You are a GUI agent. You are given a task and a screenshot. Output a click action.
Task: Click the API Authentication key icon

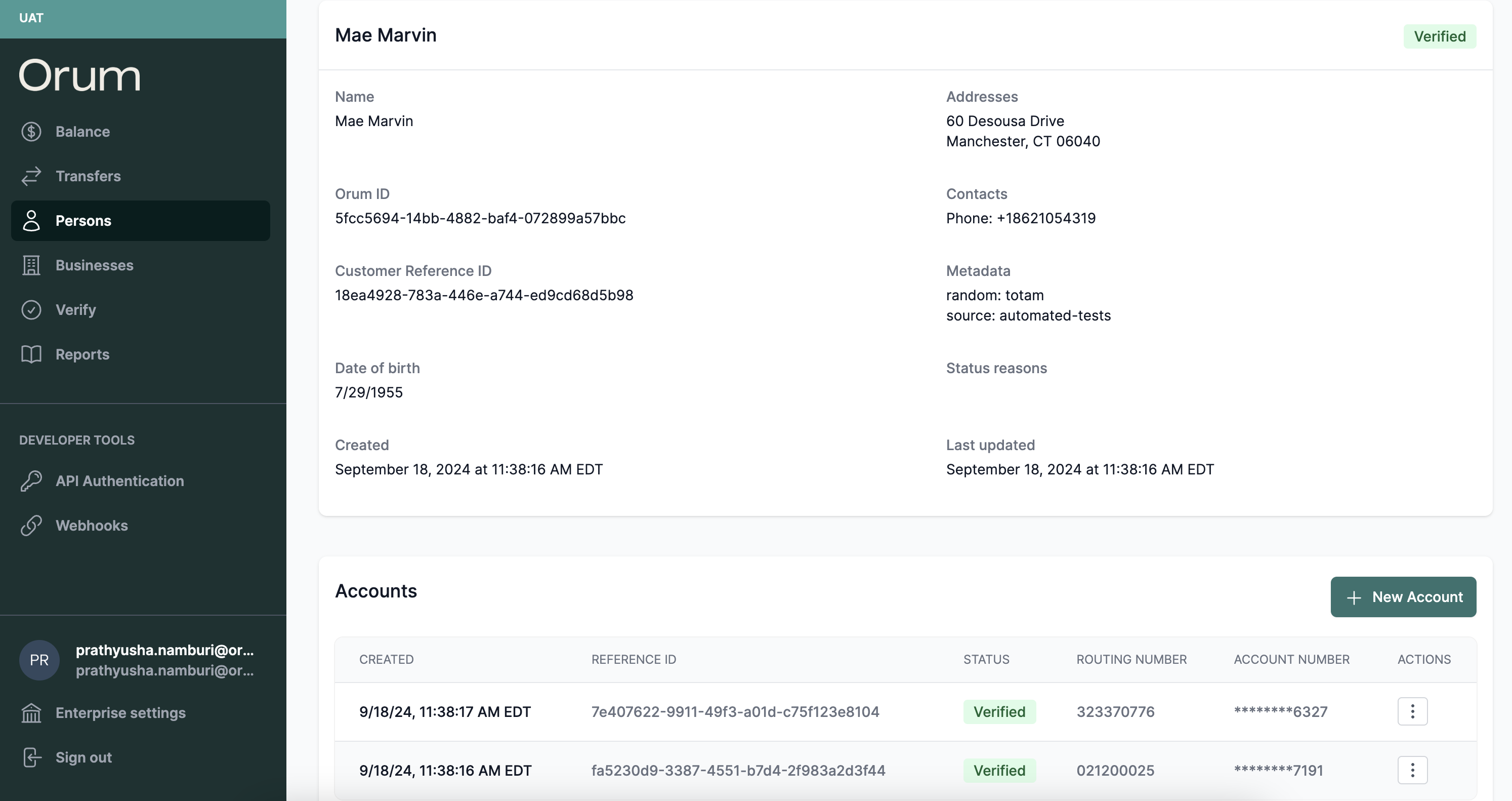click(31, 481)
